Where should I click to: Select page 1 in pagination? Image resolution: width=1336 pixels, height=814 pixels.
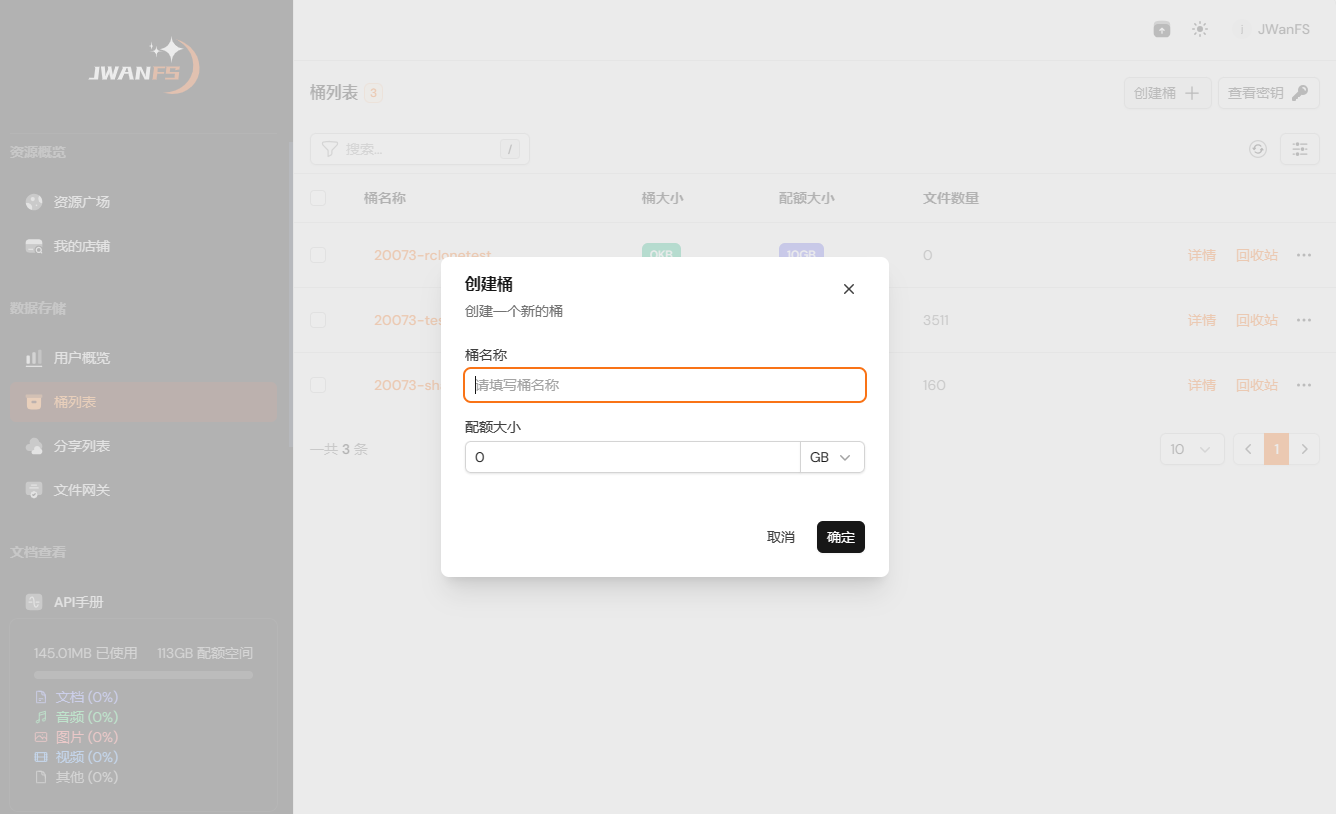[1276, 449]
